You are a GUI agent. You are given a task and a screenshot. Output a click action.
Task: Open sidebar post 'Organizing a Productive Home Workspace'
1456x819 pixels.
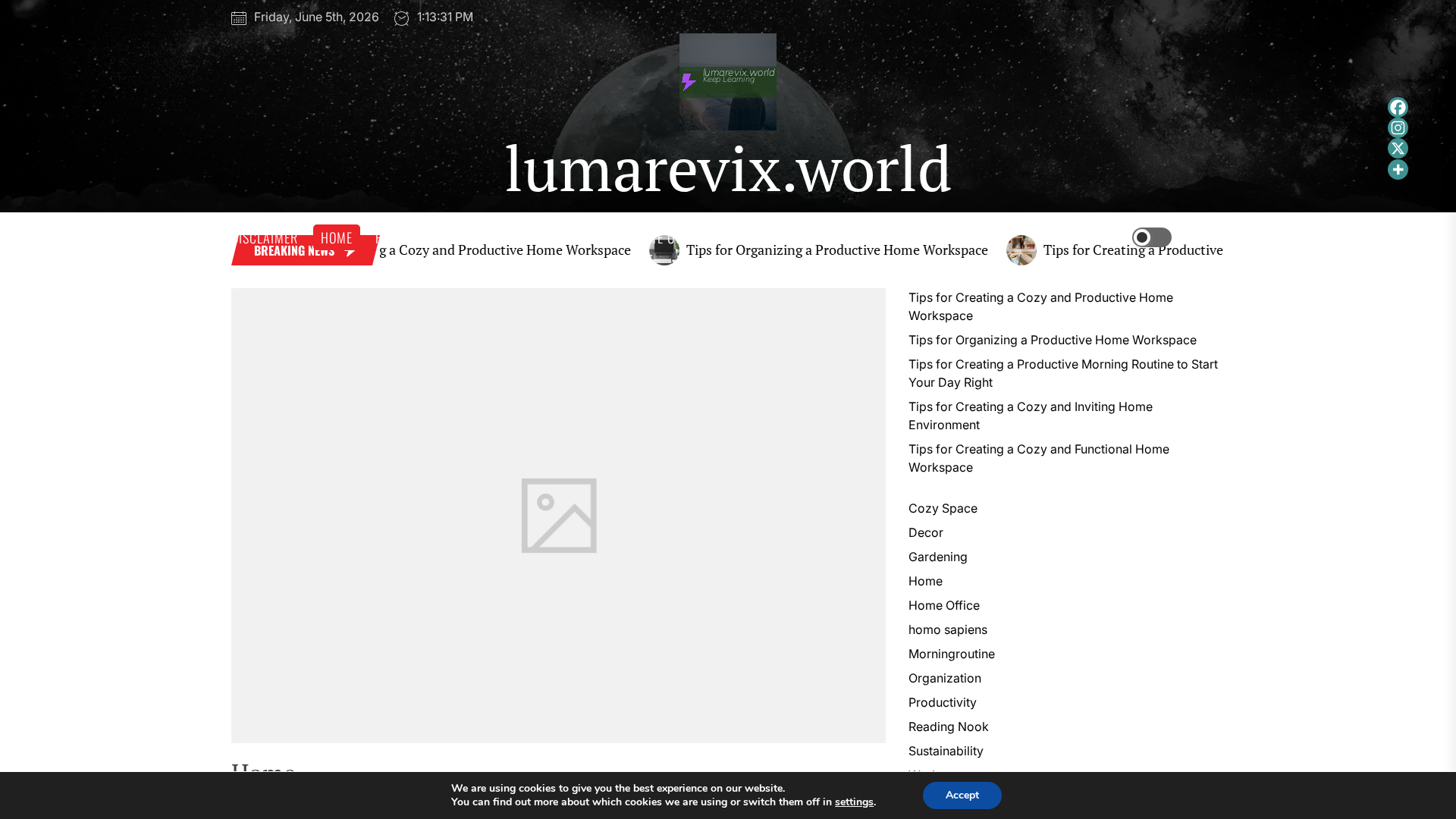1053,340
